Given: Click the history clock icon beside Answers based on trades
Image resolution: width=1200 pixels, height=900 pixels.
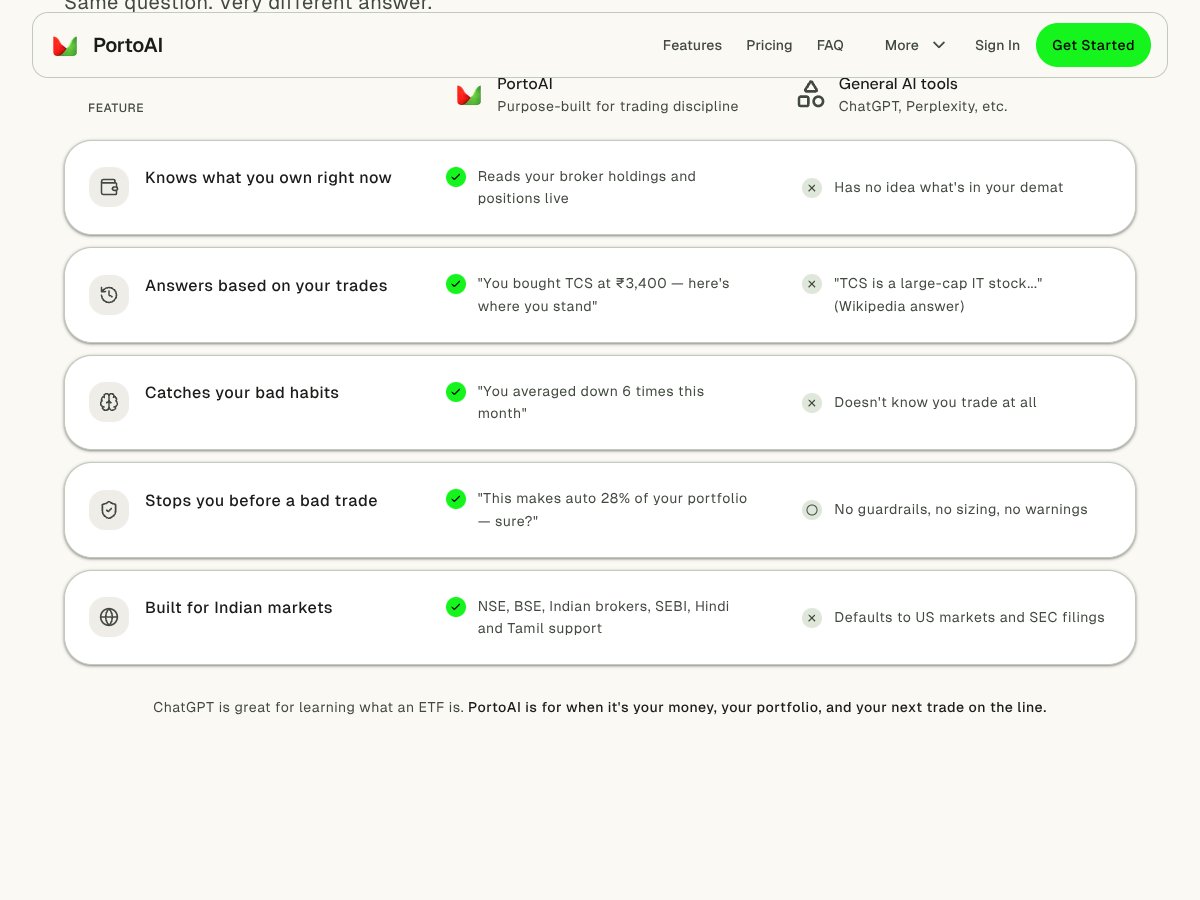Looking at the screenshot, I should pyautogui.click(x=109, y=295).
